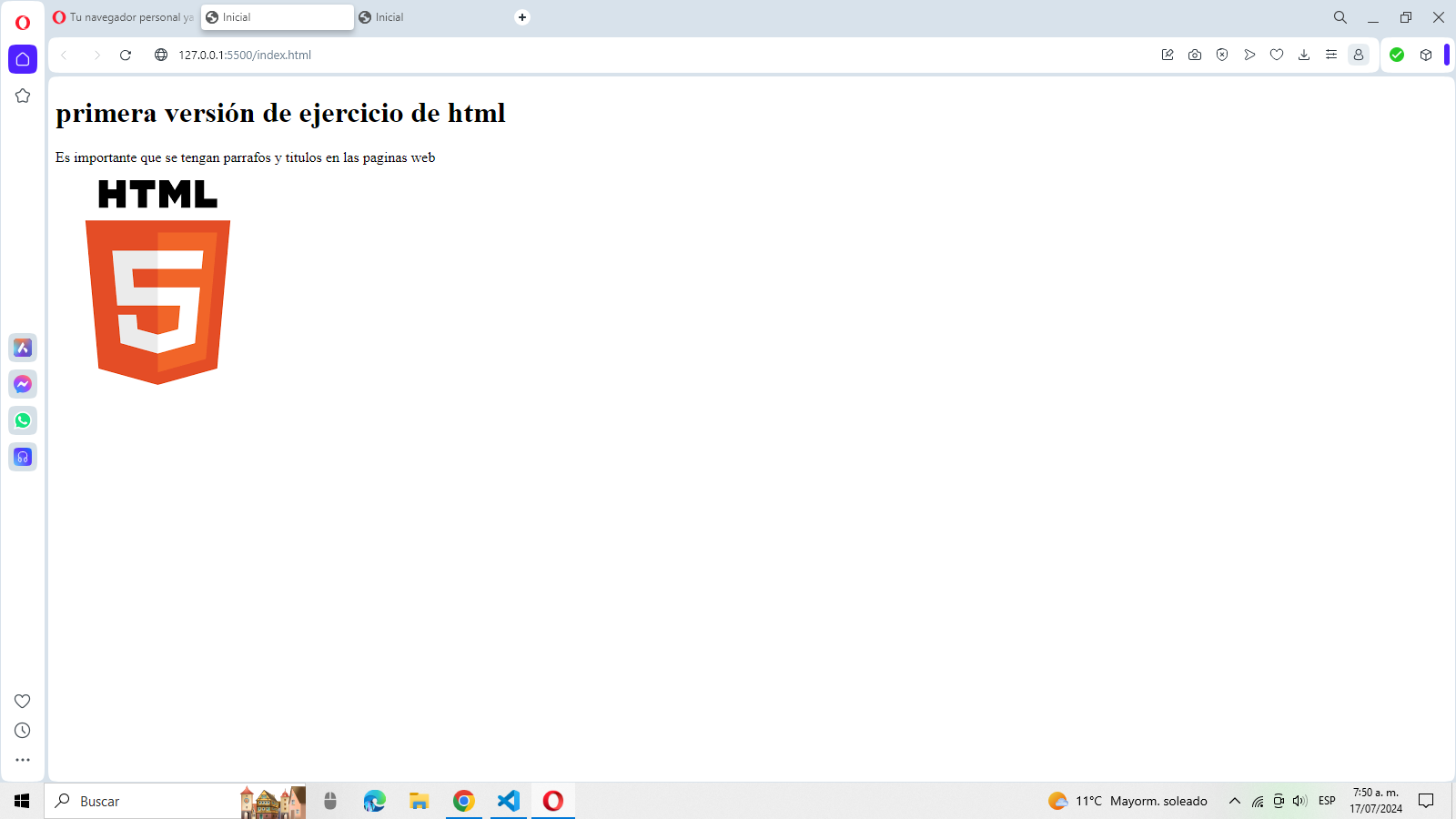
Task: Open the player/flow arrow icon
Action: click(1249, 55)
